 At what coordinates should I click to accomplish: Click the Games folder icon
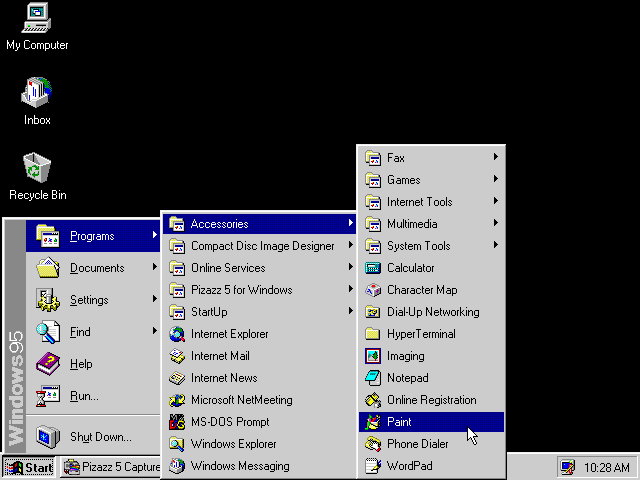coord(373,180)
